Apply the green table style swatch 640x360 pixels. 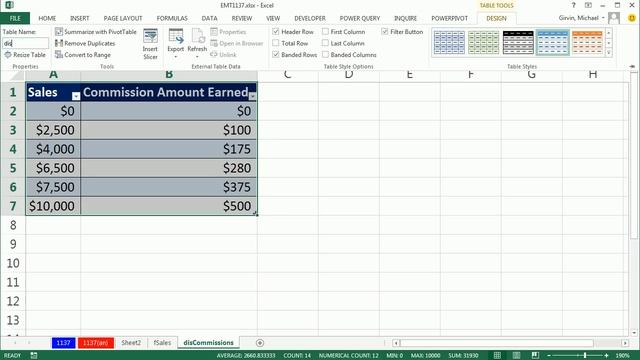click(x=484, y=42)
